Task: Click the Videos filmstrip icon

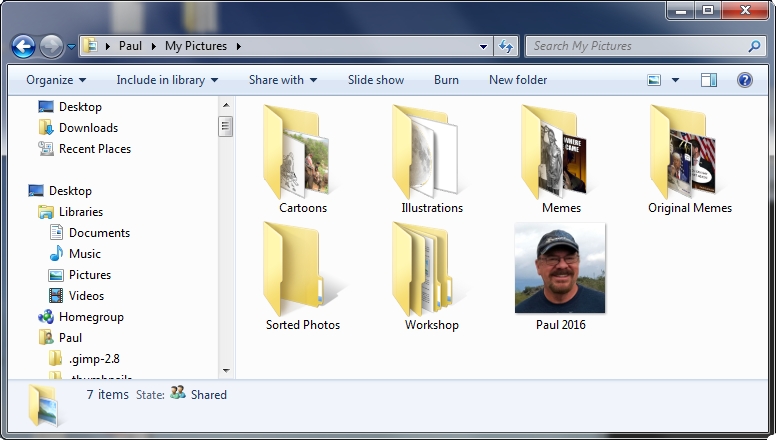Action: pyautogui.click(x=56, y=295)
